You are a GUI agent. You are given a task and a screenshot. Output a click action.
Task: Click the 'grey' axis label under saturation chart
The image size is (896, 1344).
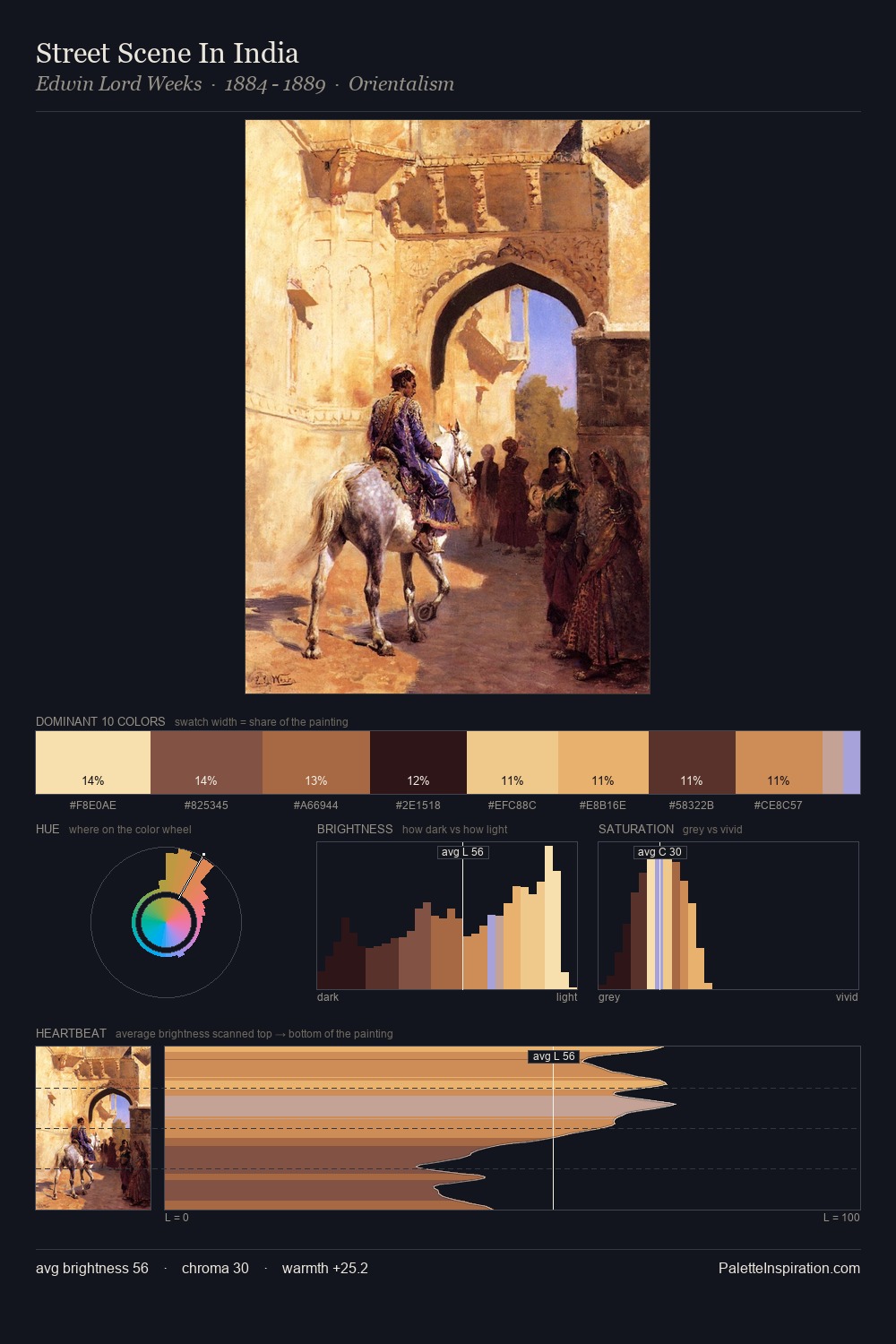pos(609,996)
